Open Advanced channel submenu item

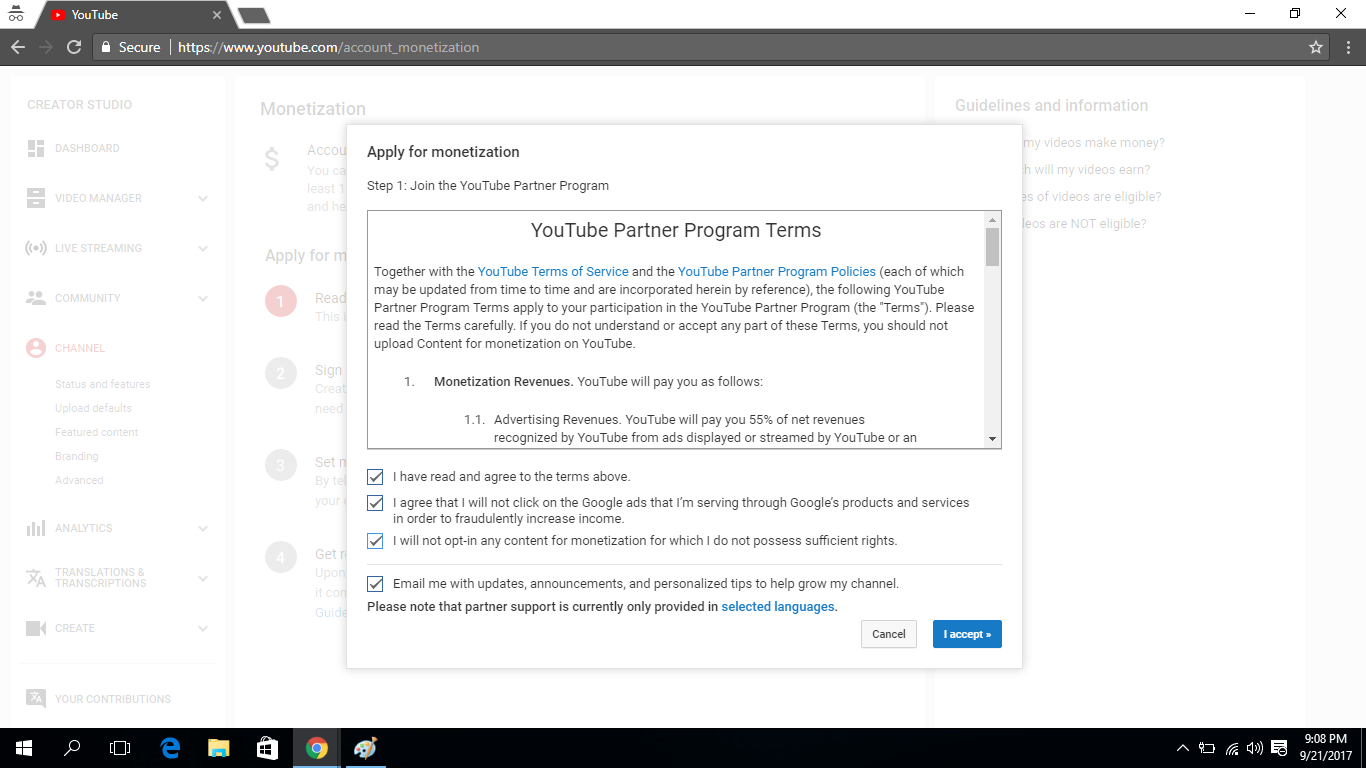point(79,480)
